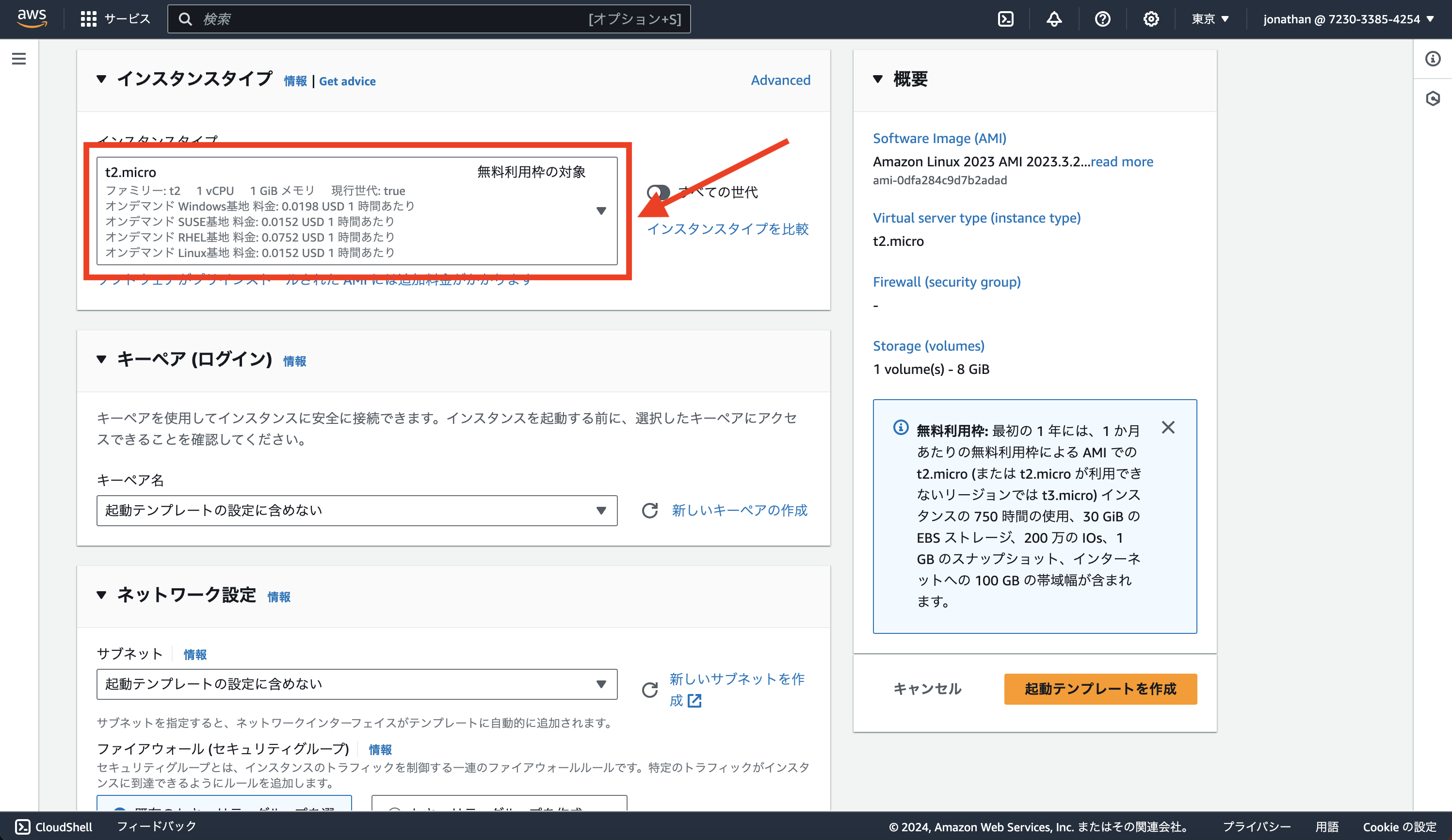Open the help menu question mark icon
1452x840 pixels.
tap(1102, 18)
